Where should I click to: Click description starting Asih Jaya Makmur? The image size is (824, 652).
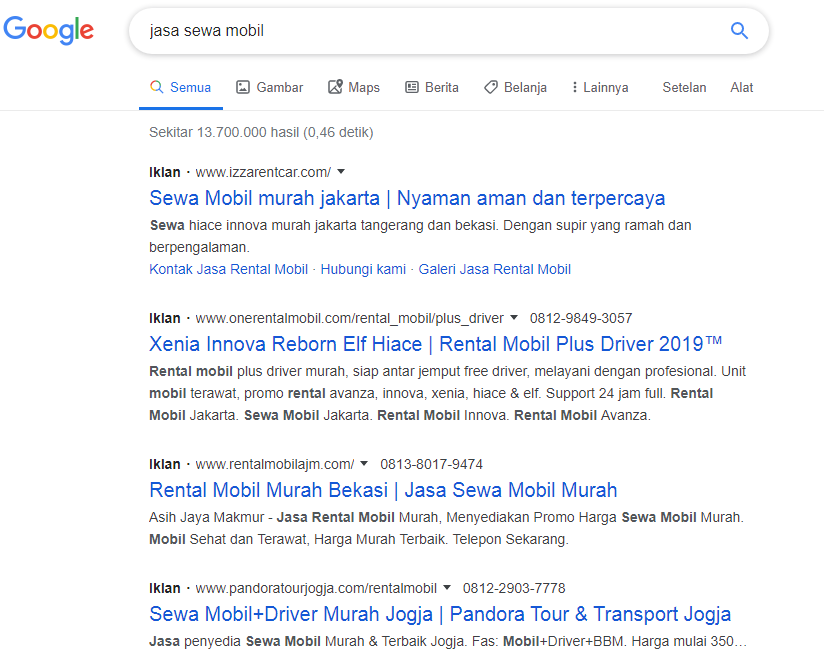pos(447,529)
